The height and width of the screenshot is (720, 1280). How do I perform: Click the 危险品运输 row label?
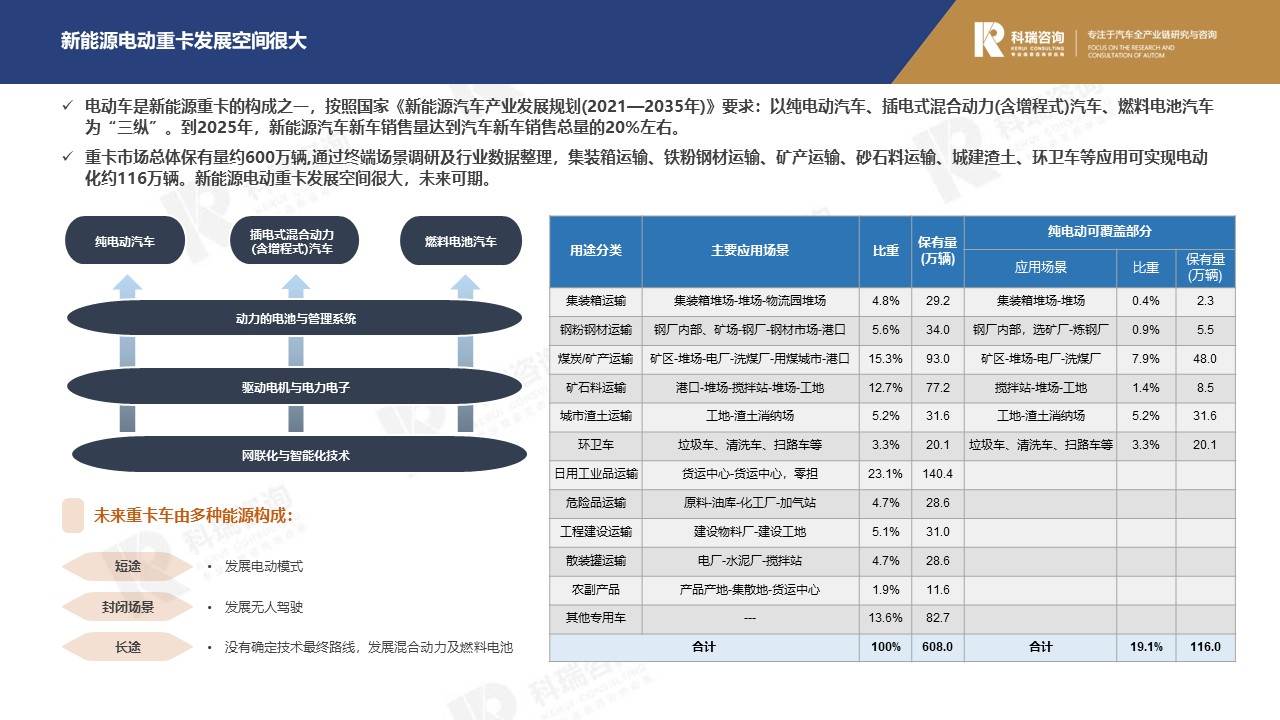(596, 502)
